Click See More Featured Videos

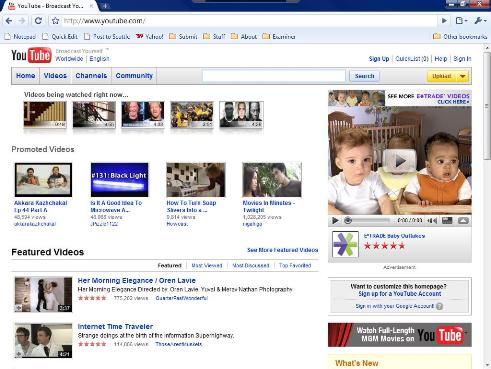click(283, 250)
